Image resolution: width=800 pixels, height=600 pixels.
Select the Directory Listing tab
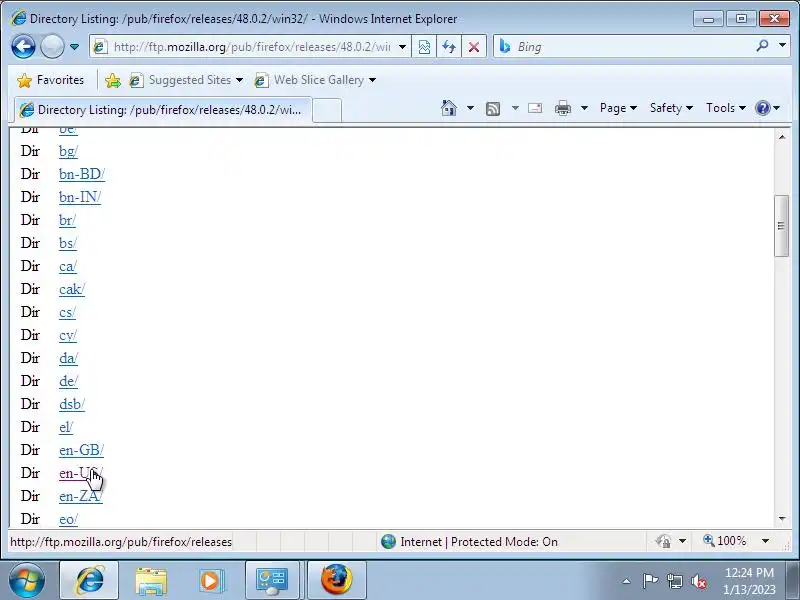pyautogui.click(x=162, y=110)
